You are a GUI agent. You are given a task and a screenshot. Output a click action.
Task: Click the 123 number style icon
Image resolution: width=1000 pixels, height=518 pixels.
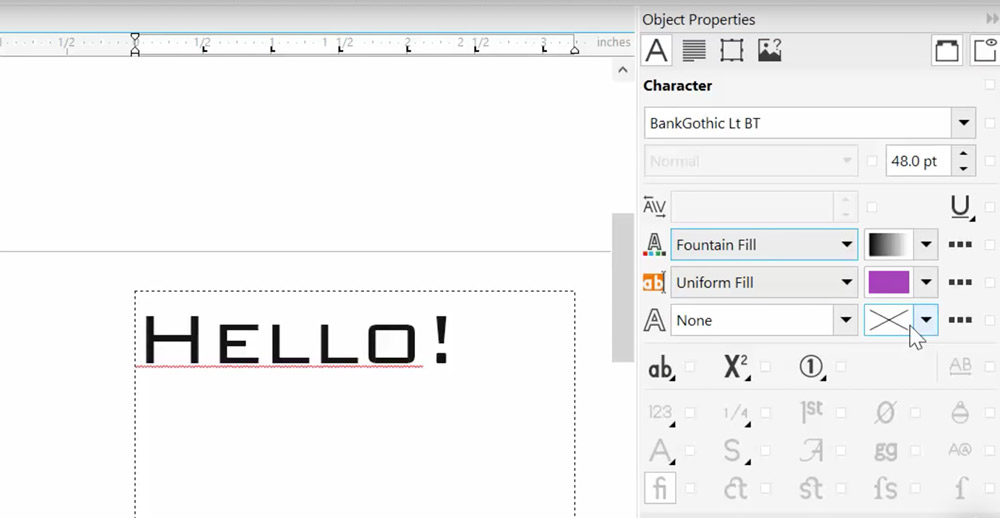(x=660, y=413)
